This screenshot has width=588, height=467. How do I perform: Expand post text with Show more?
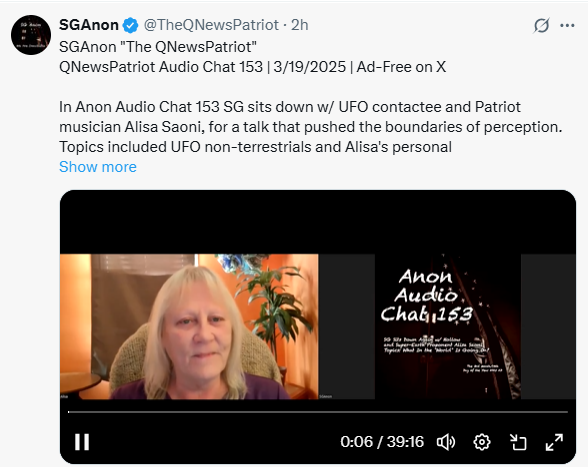coord(98,167)
